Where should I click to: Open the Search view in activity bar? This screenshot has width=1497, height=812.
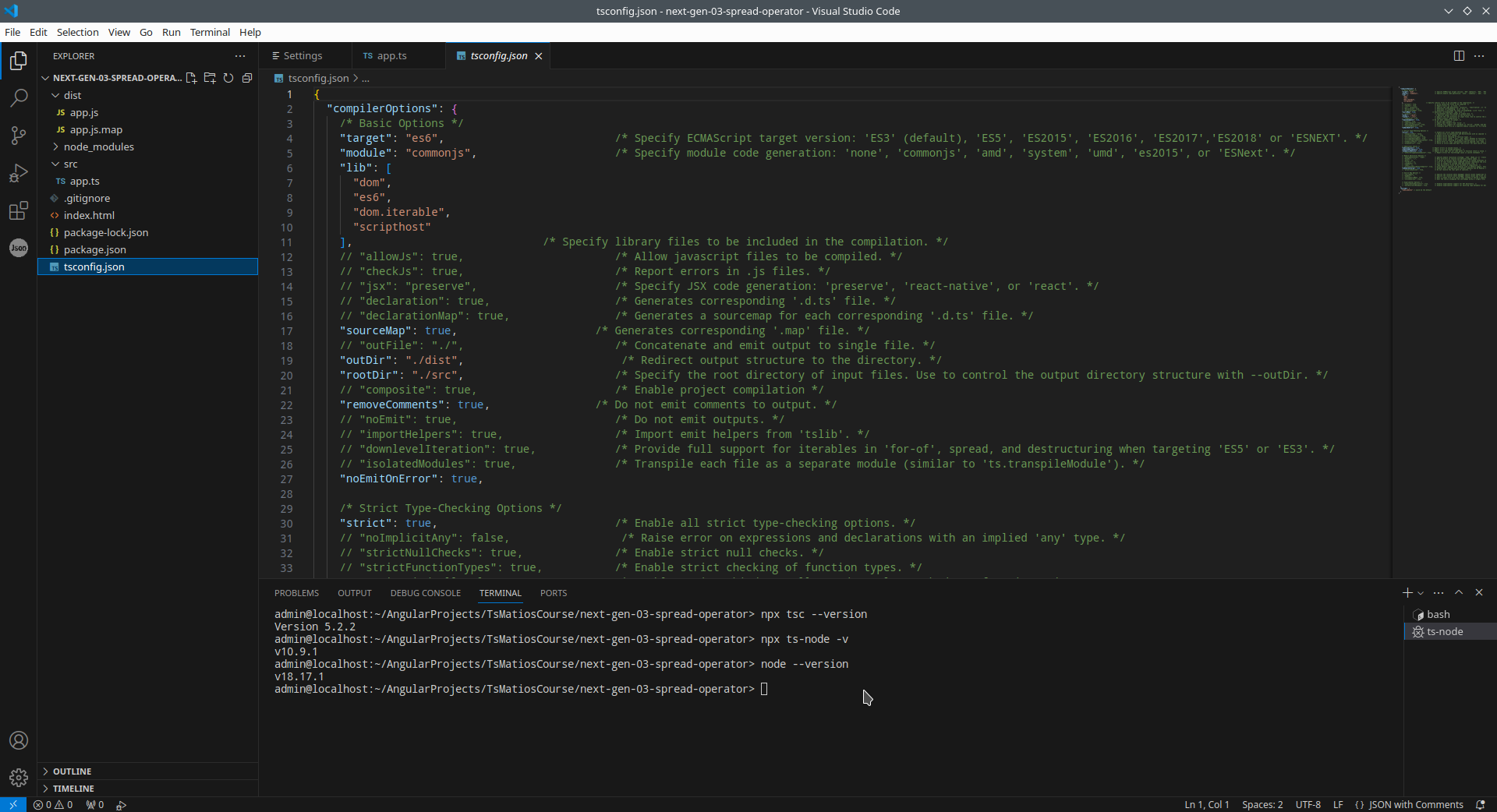click(19, 98)
